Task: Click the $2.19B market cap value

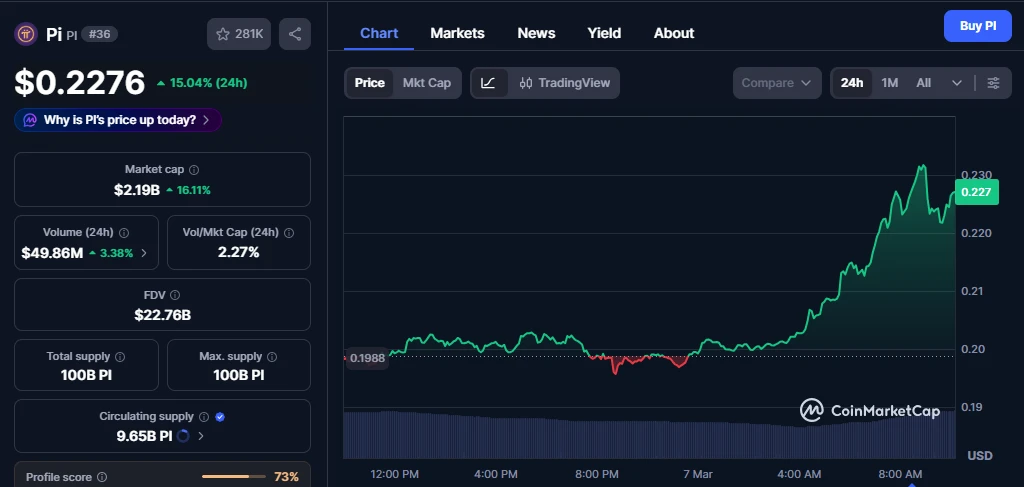Action: pos(136,190)
